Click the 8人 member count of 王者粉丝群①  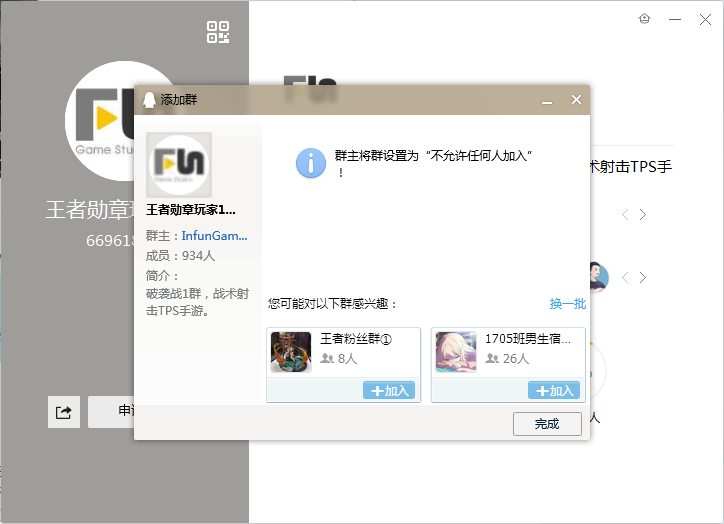[339, 359]
